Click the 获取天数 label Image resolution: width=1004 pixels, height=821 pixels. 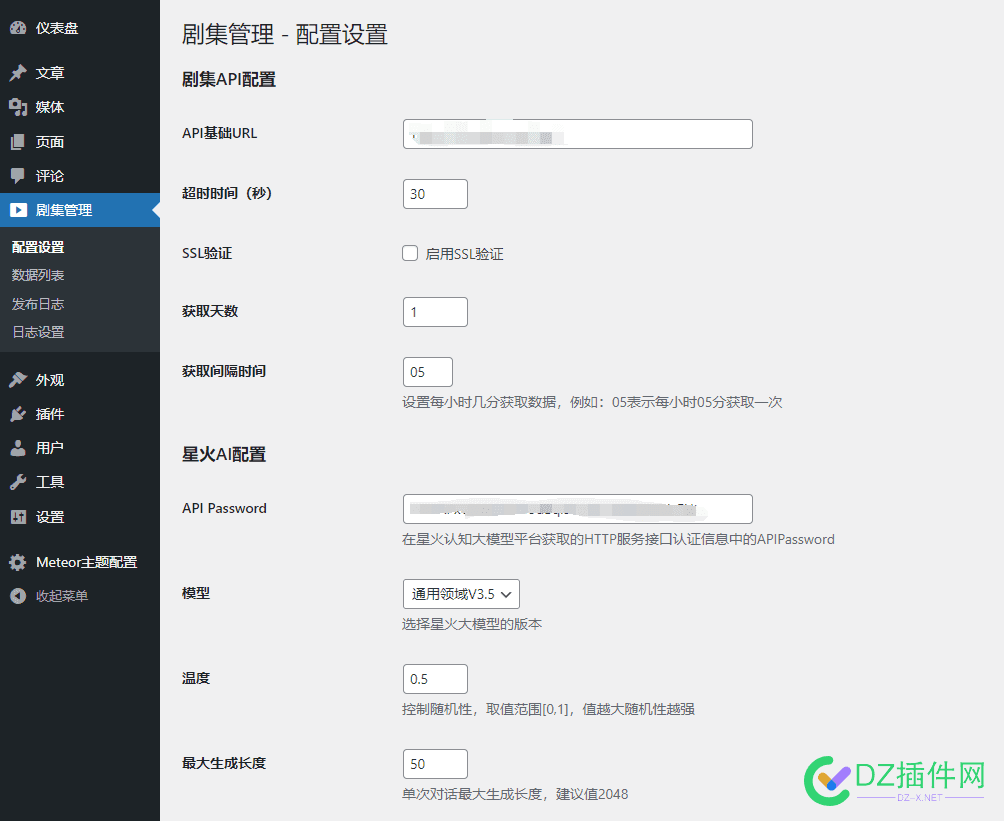[209, 311]
